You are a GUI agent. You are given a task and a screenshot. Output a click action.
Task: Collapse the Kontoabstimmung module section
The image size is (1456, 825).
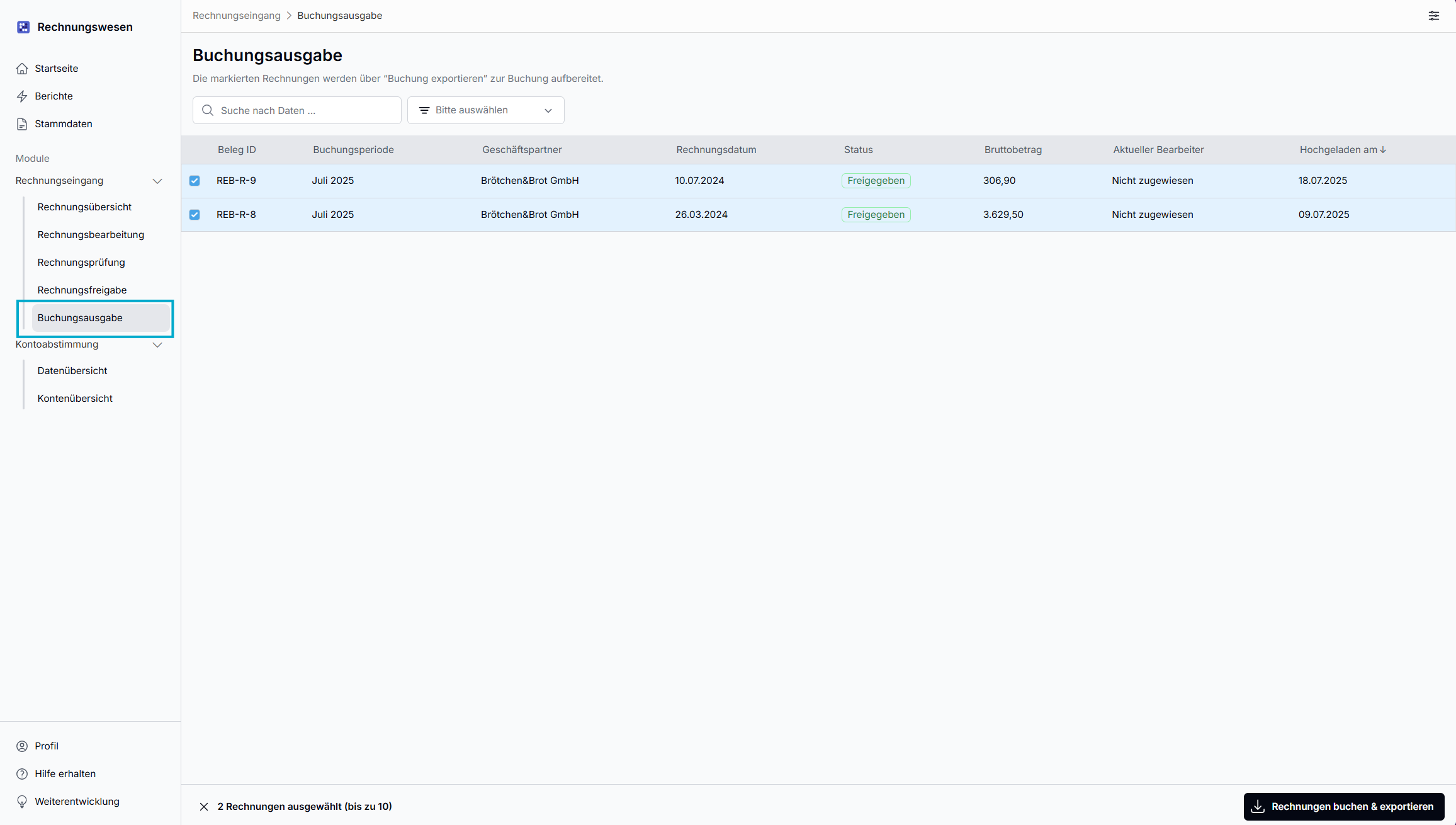[157, 345]
